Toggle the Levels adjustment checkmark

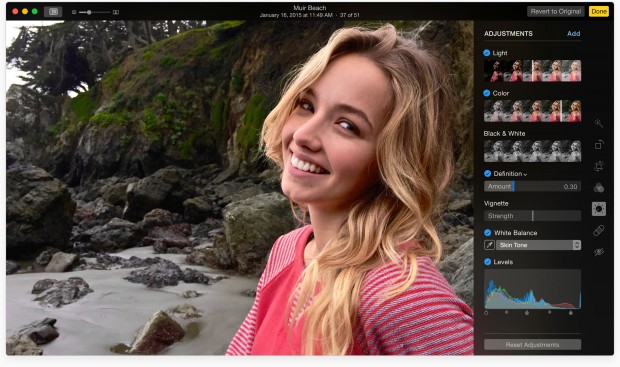pos(488,262)
